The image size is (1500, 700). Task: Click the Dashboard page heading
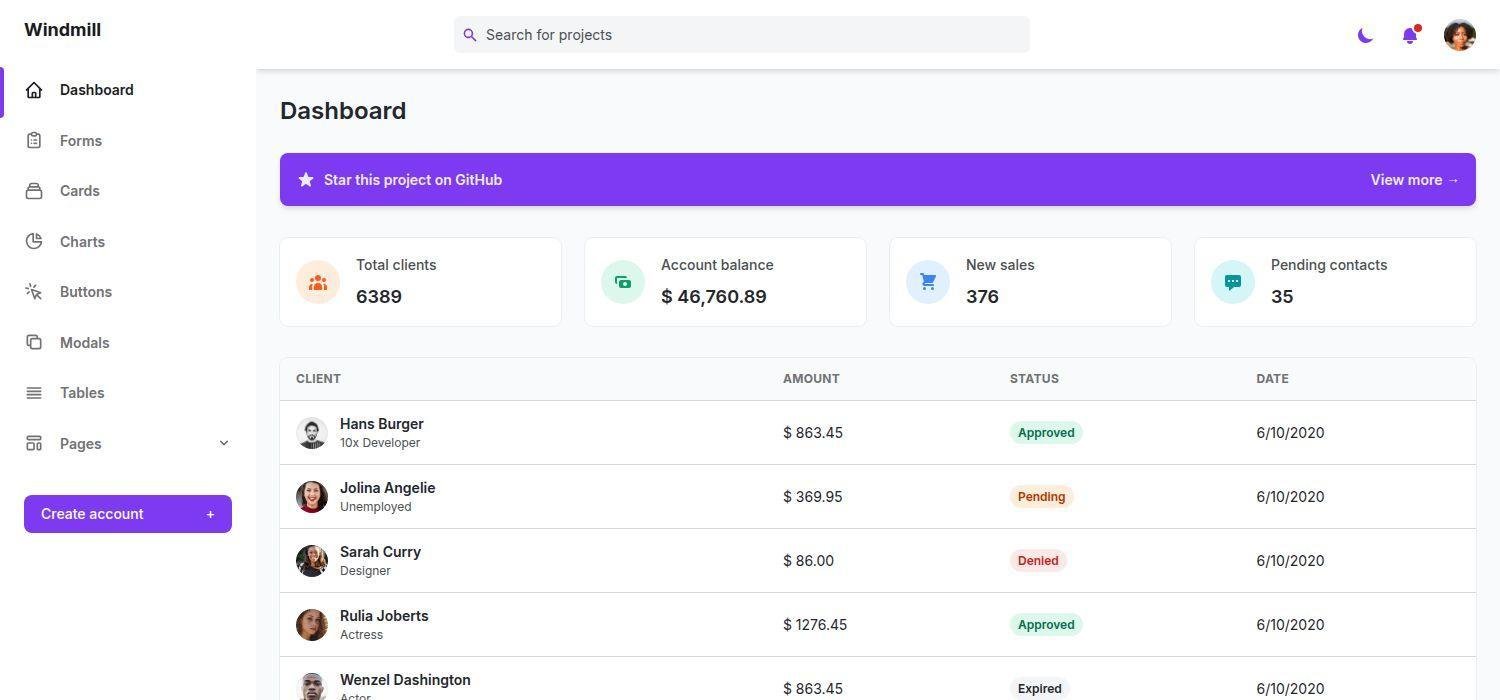point(343,111)
